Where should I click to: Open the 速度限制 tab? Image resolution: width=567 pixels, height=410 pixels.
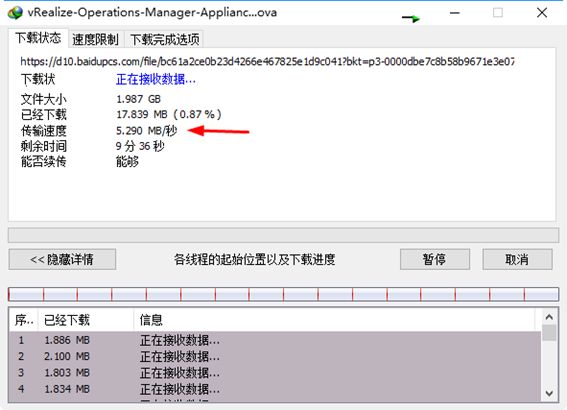(95, 39)
